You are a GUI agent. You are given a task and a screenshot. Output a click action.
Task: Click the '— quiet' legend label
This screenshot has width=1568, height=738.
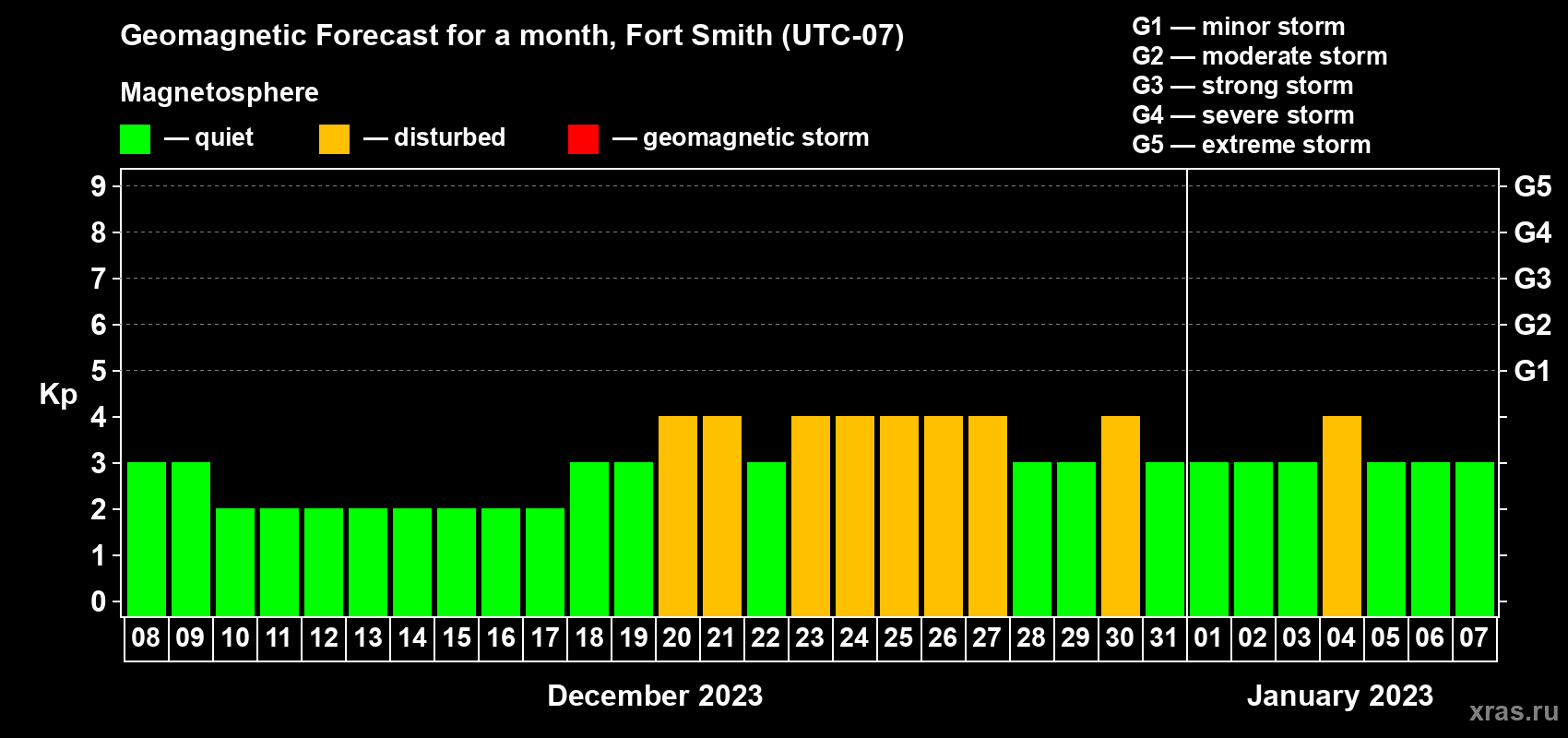click(208, 137)
